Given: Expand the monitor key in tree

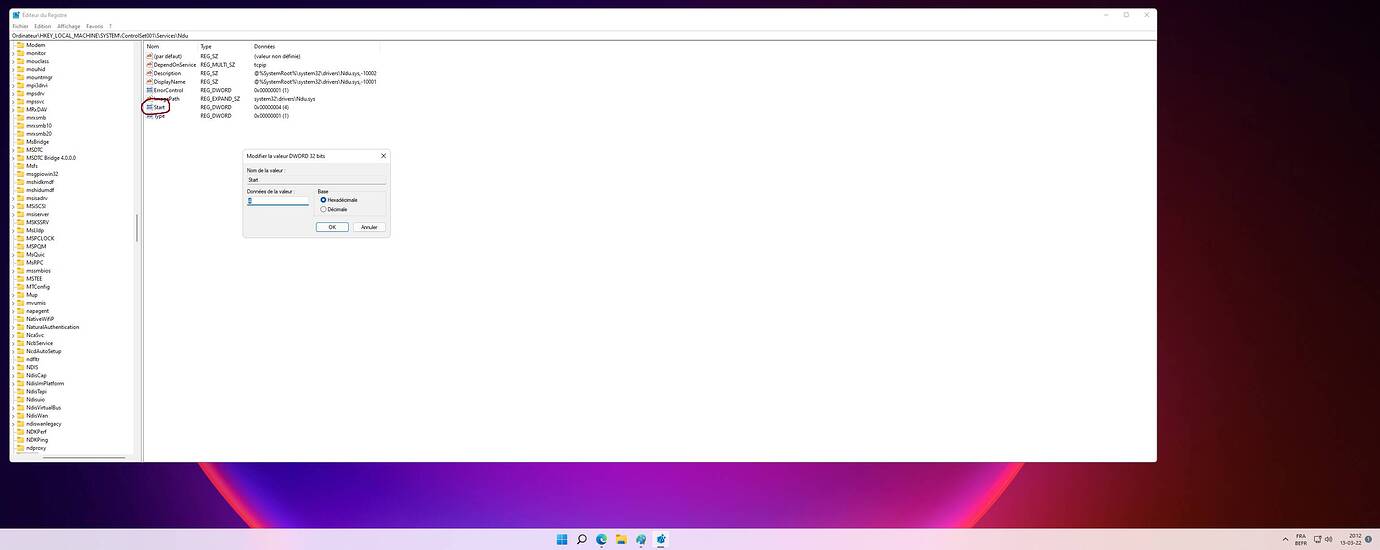Looking at the screenshot, I should (13, 53).
